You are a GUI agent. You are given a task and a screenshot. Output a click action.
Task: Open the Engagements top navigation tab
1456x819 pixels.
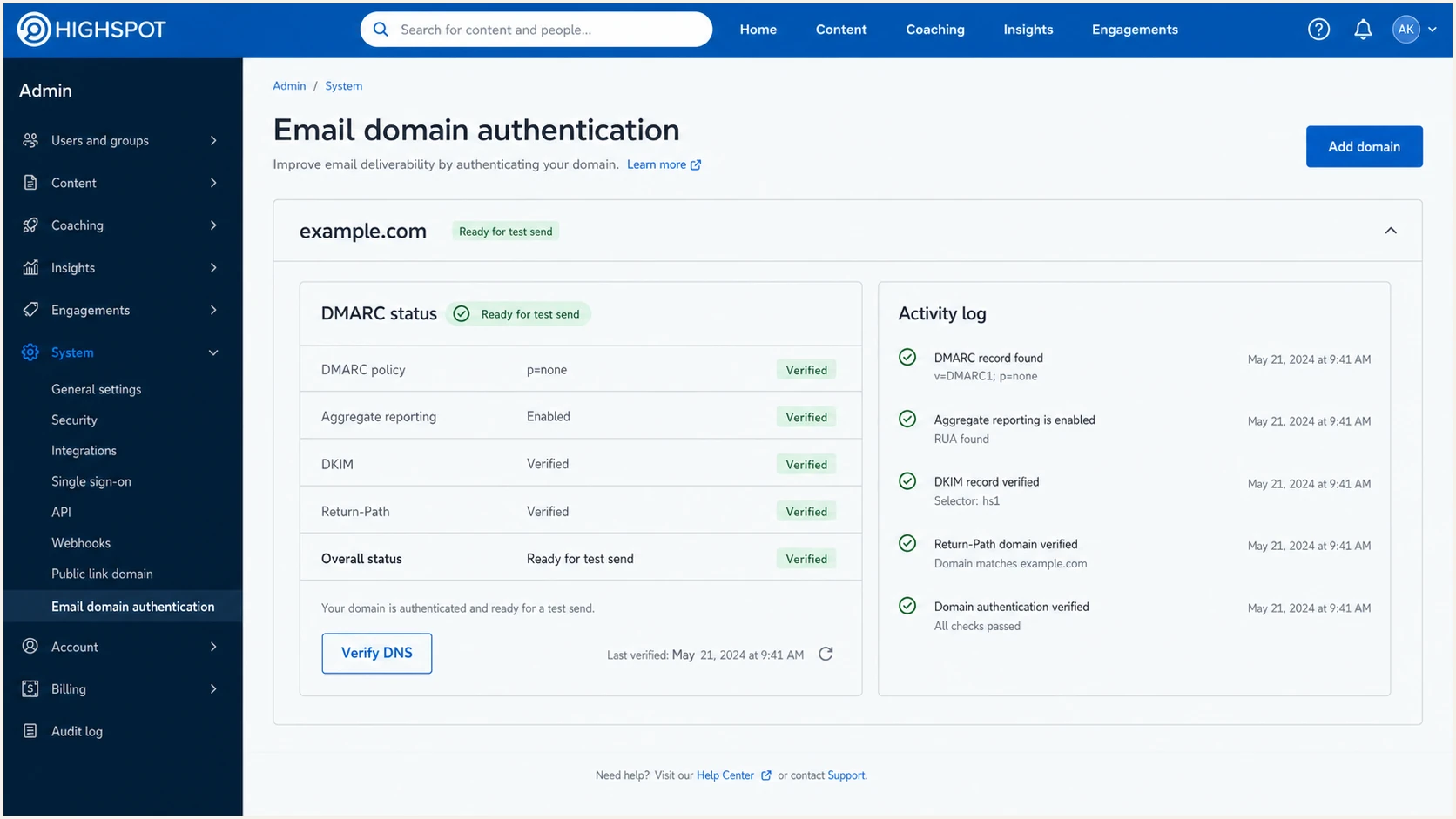tap(1135, 30)
